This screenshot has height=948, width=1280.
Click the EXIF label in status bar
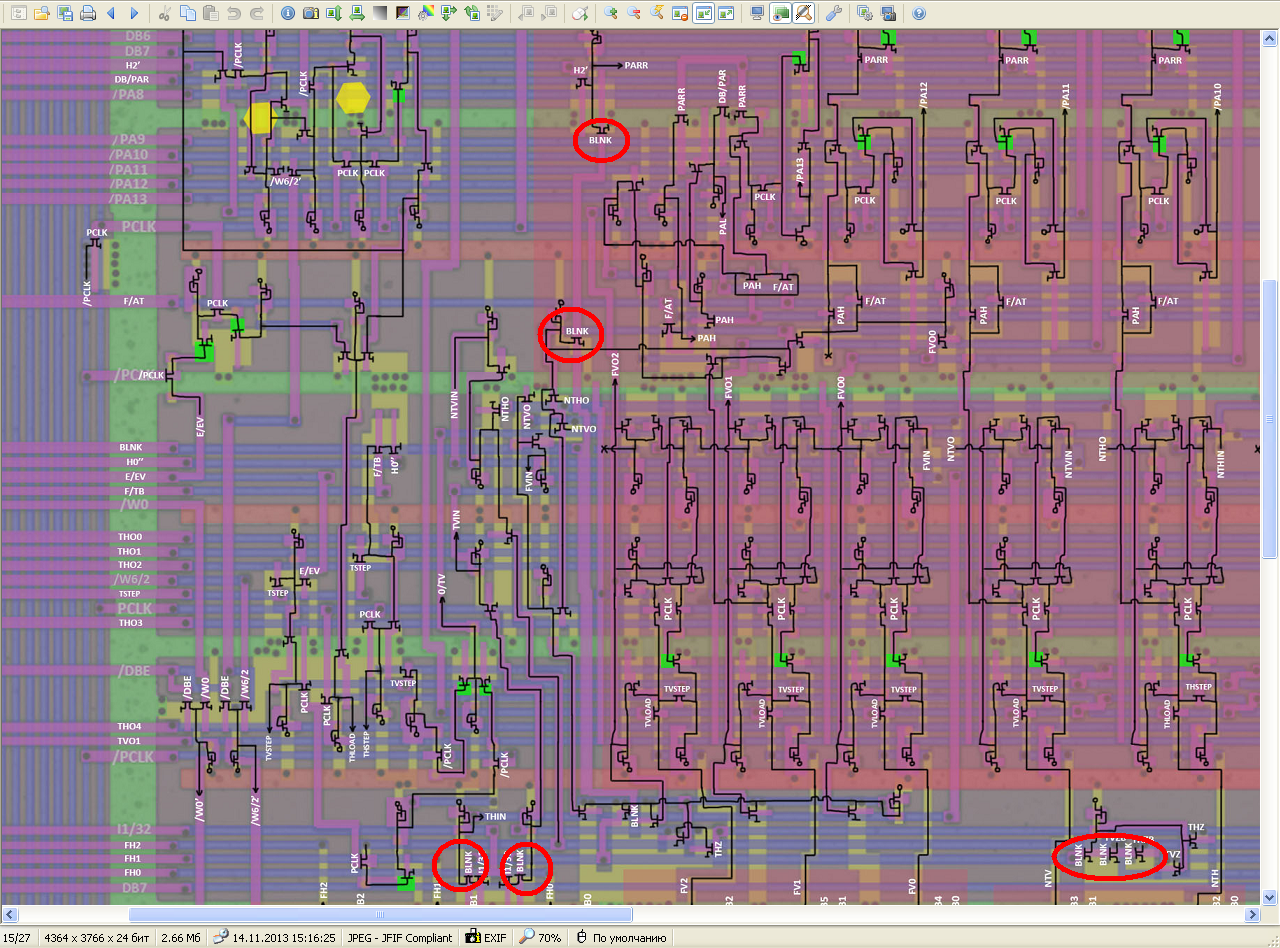pyautogui.click(x=491, y=938)
